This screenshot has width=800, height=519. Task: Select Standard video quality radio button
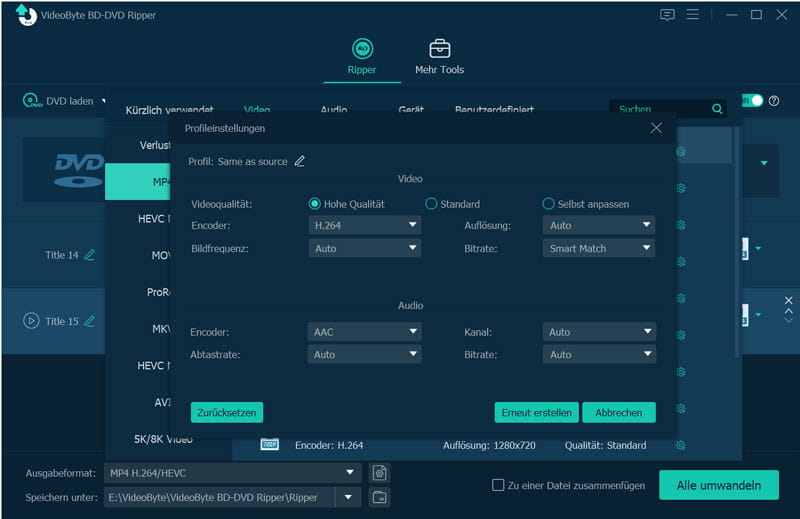pyautogui.click(x=431, y=204)
